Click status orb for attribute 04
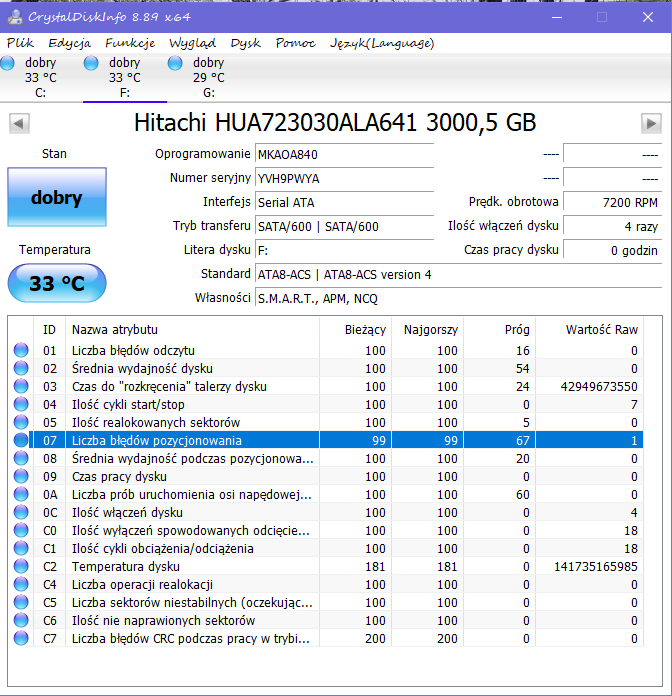Image resolution: width=672 pixels, height=696 pixels. (21, 404)
